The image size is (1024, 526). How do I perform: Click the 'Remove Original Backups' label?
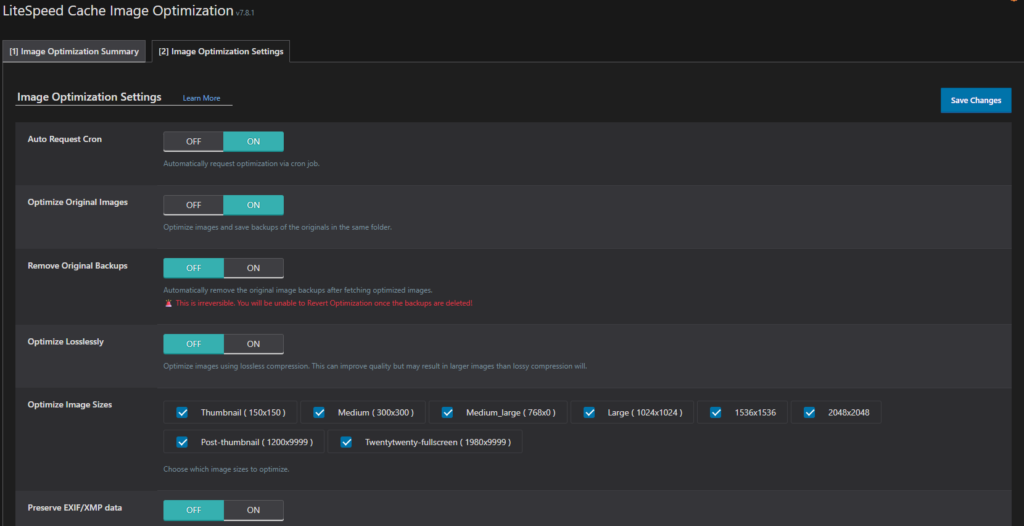(77, 266)
